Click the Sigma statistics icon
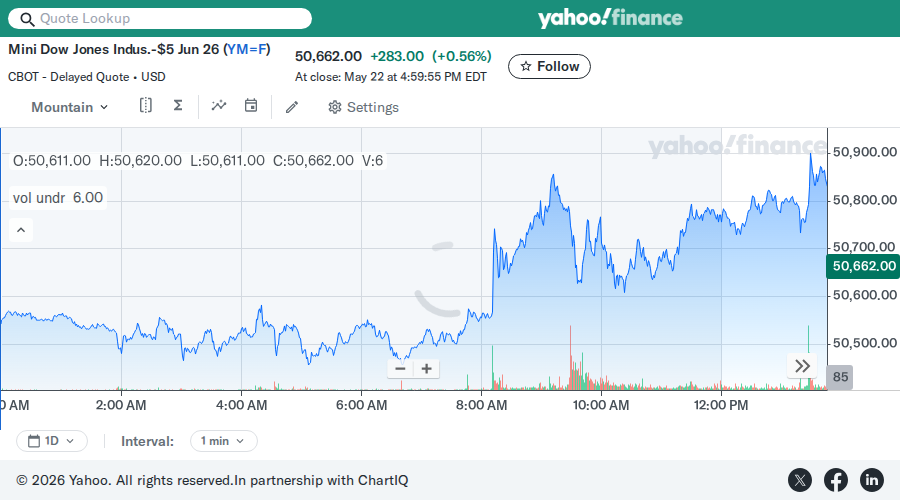 (178, 106)
